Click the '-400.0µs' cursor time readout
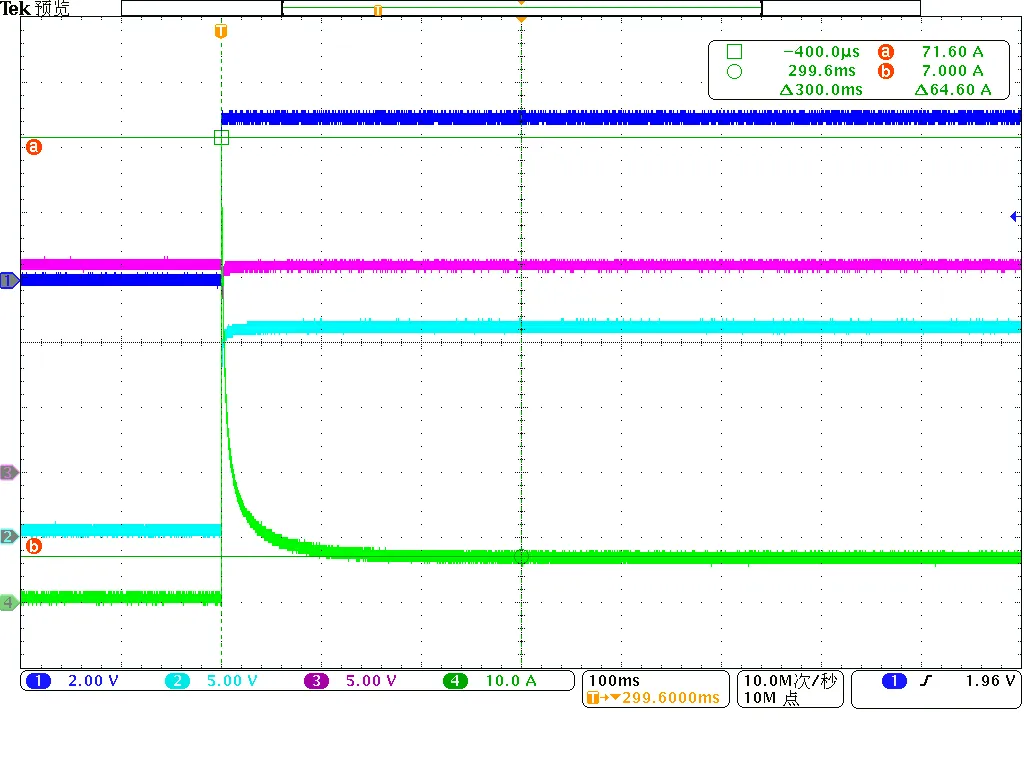 click(x=822, y=52)
